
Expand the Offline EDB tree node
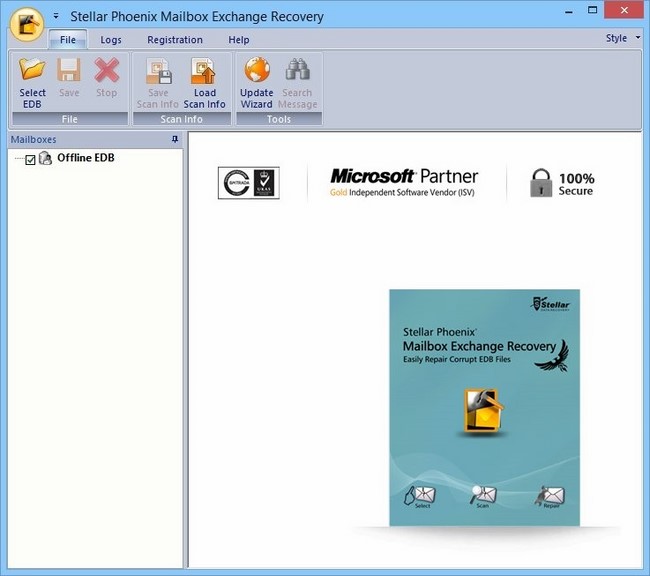(x=17, y=159)
